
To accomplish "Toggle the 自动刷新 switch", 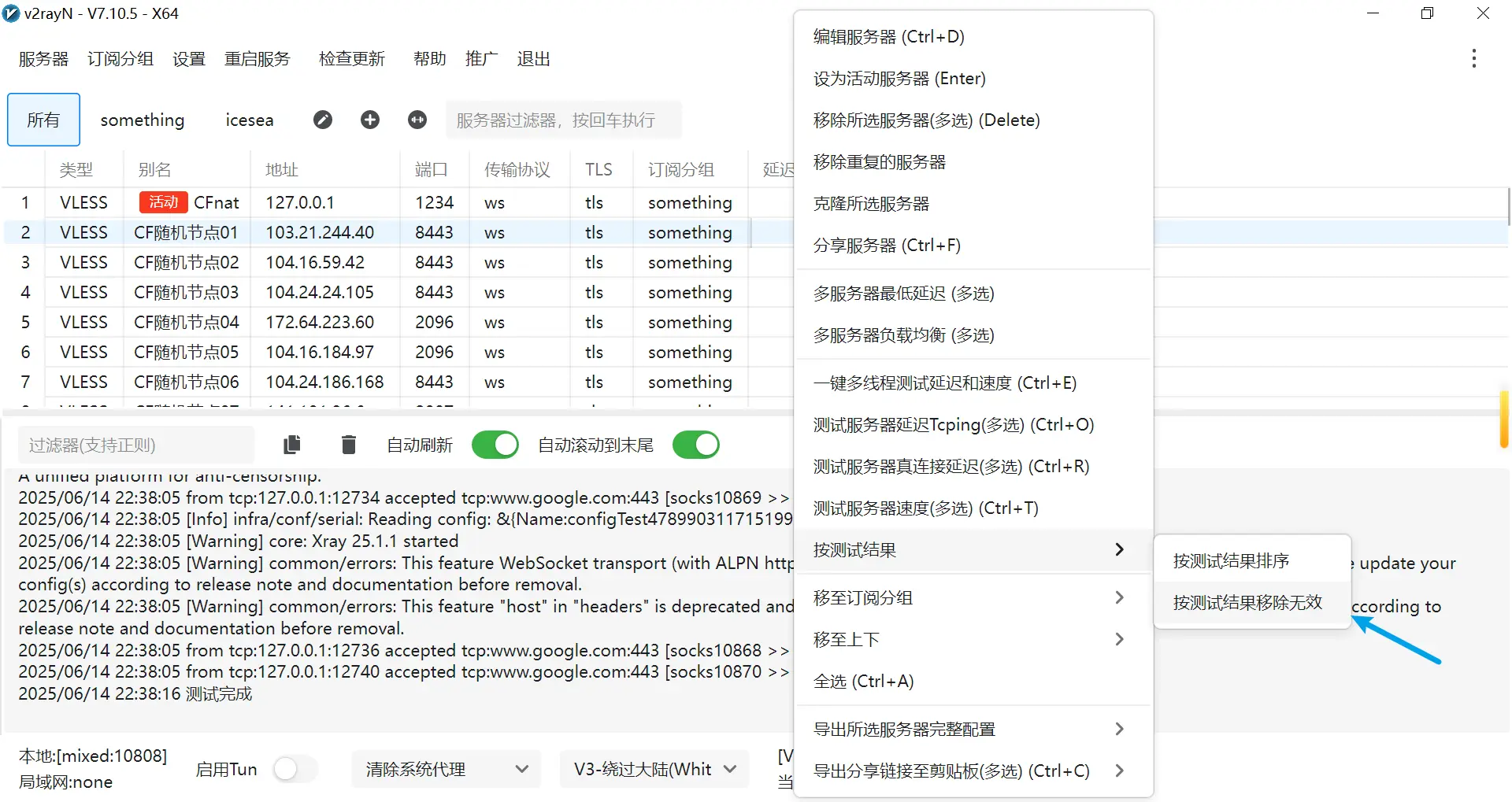I will [x=495, y=445].
